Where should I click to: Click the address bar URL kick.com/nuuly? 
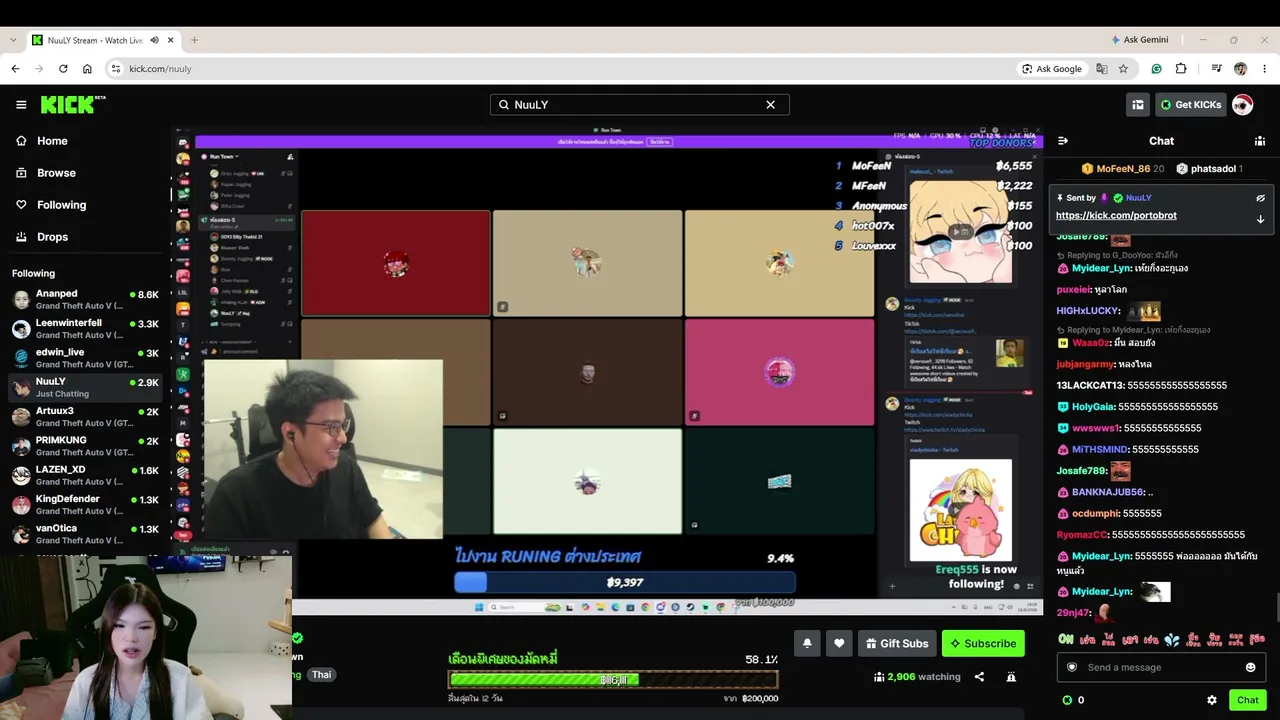(x=160, y=69)
